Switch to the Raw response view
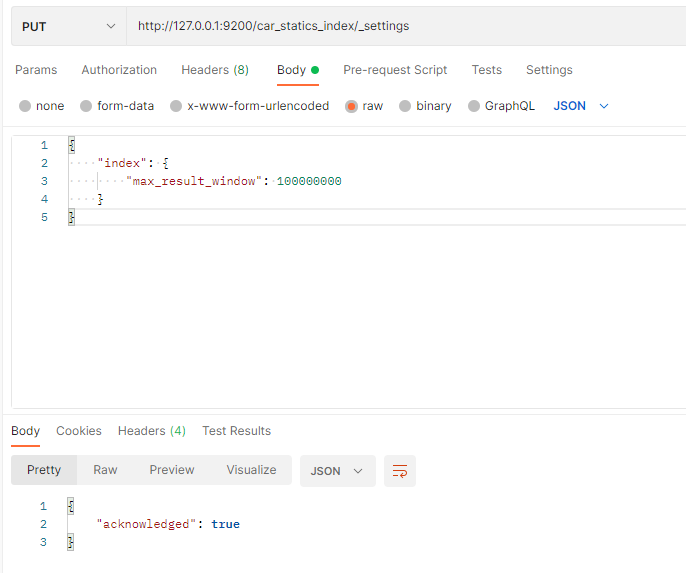 click(105, 470)
